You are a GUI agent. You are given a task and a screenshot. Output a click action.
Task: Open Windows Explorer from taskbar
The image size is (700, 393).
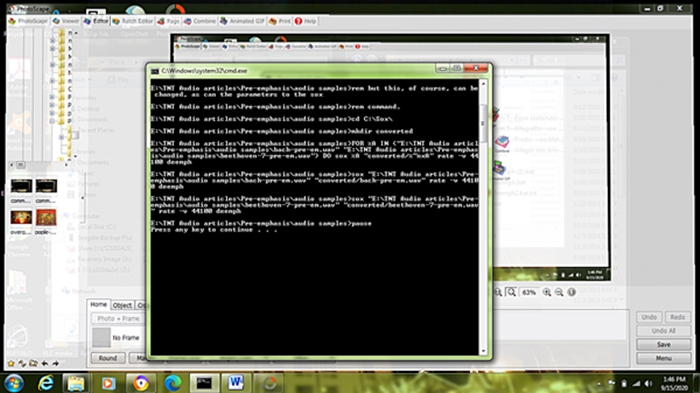(76, 383)
